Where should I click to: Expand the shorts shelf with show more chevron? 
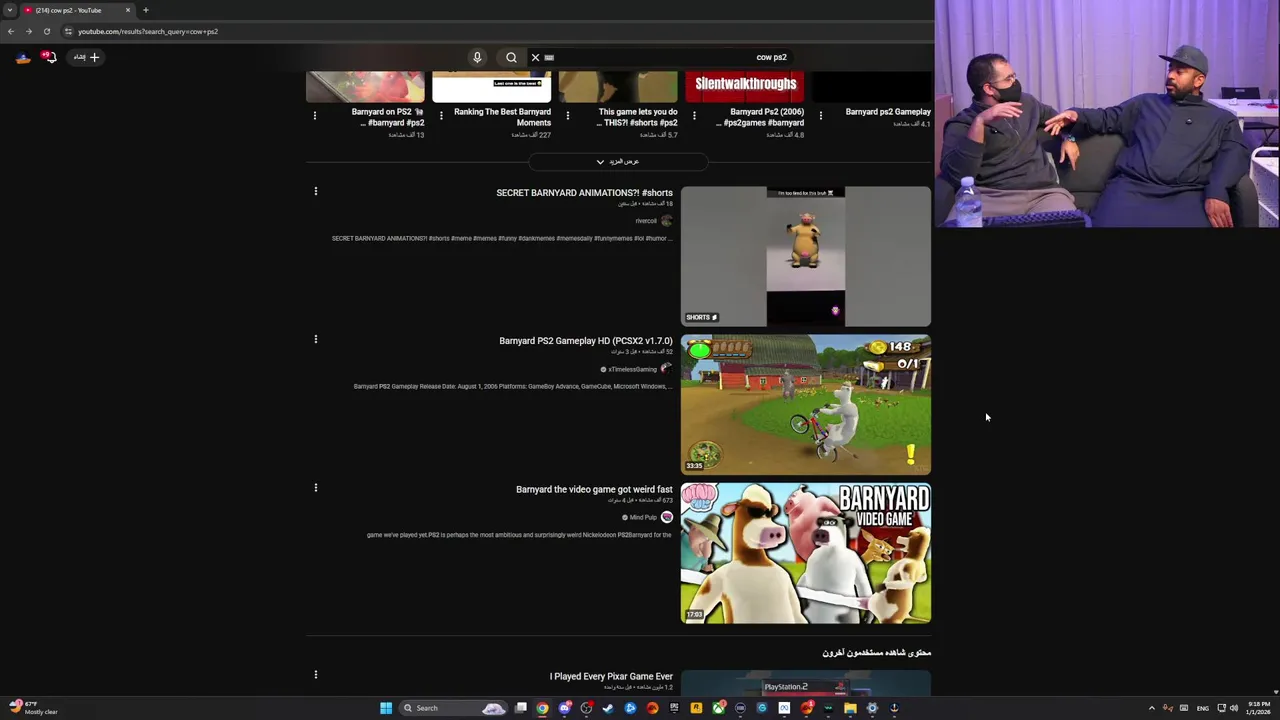coord(618,161)
